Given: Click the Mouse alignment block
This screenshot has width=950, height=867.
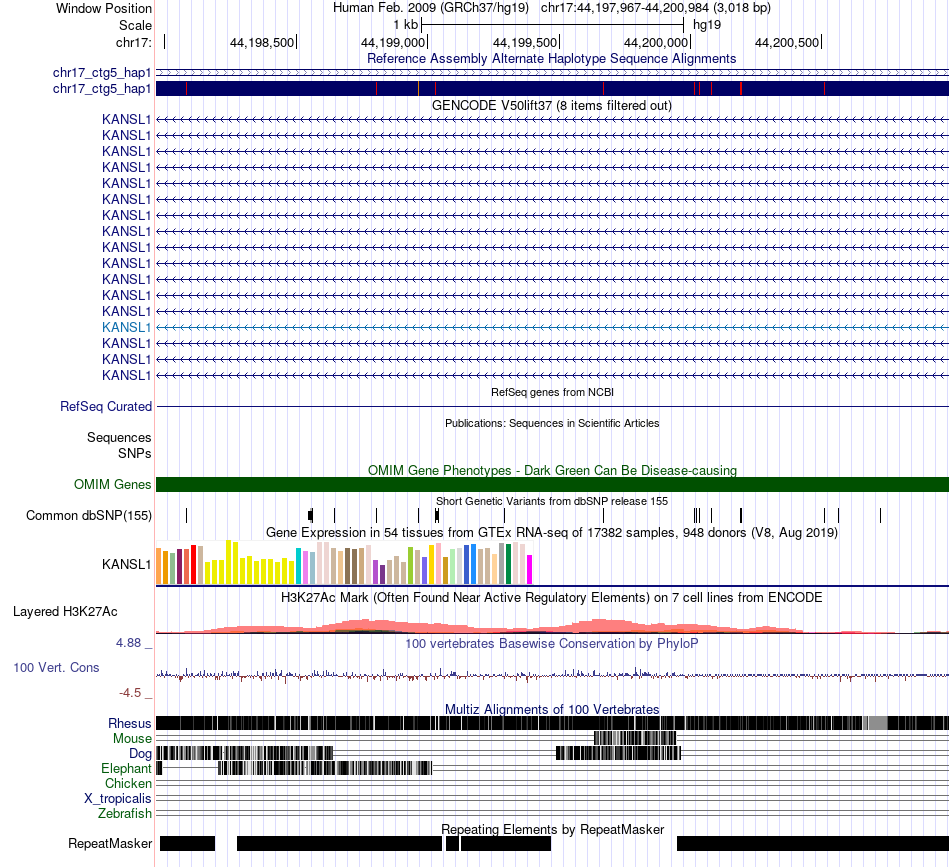Looking at the screenshot, I should point(635,738).
